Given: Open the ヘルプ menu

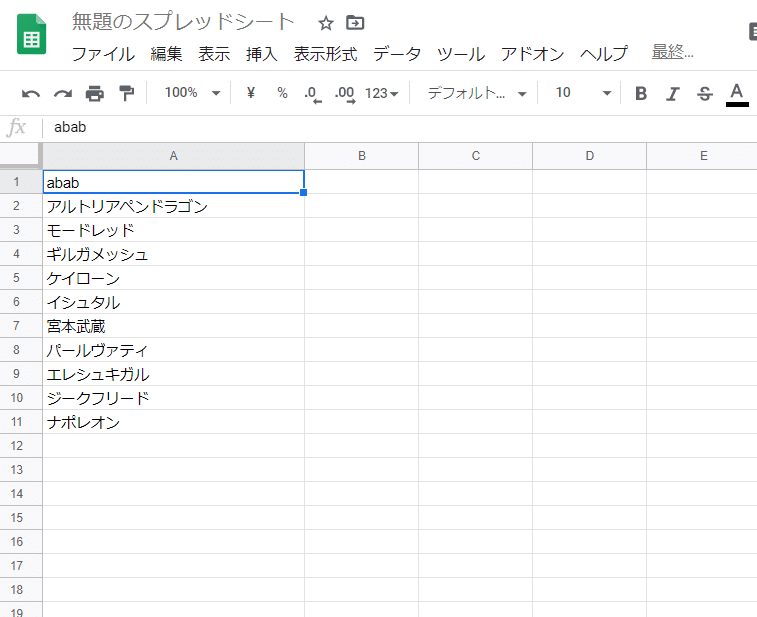Looking at the screenshot, I should 603,54.
